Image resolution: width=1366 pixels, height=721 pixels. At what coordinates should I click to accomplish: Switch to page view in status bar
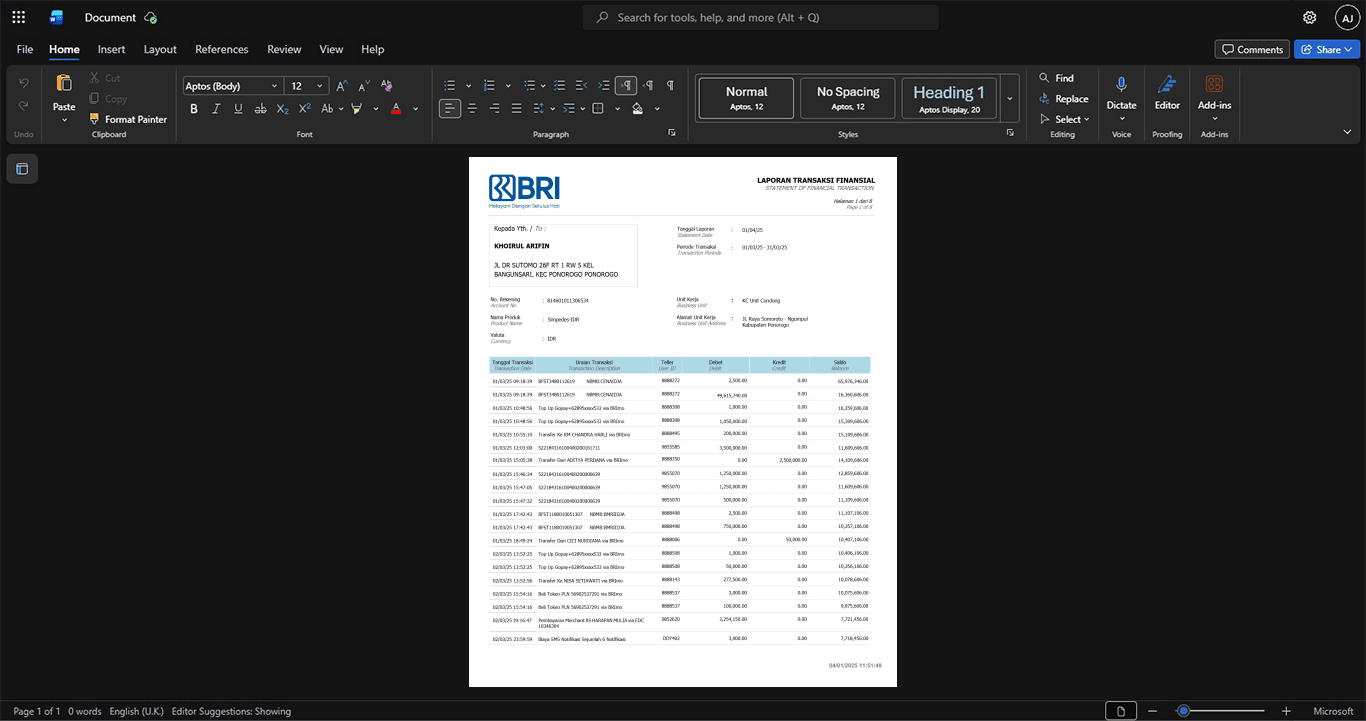click(x=1121, y=711)
